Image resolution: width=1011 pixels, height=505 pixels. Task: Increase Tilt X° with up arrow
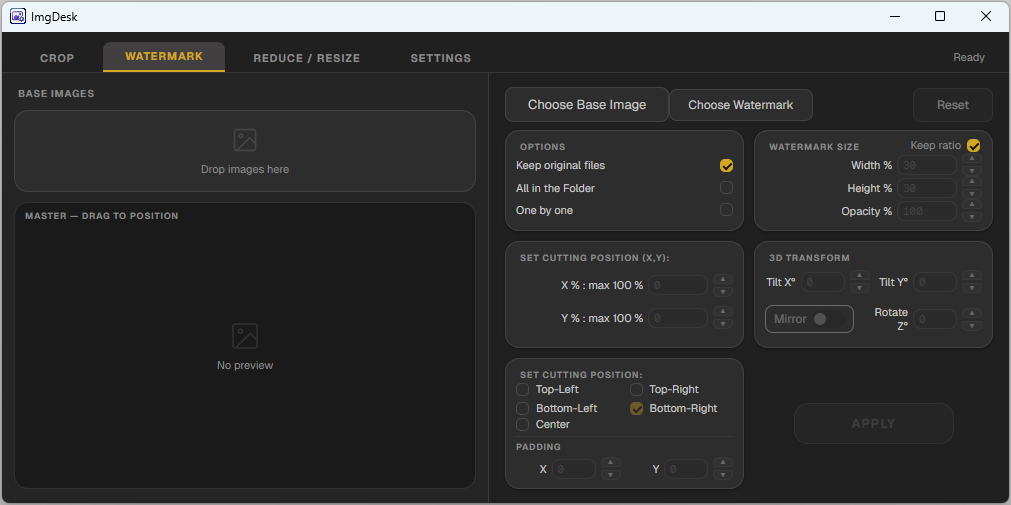[860, 276]
